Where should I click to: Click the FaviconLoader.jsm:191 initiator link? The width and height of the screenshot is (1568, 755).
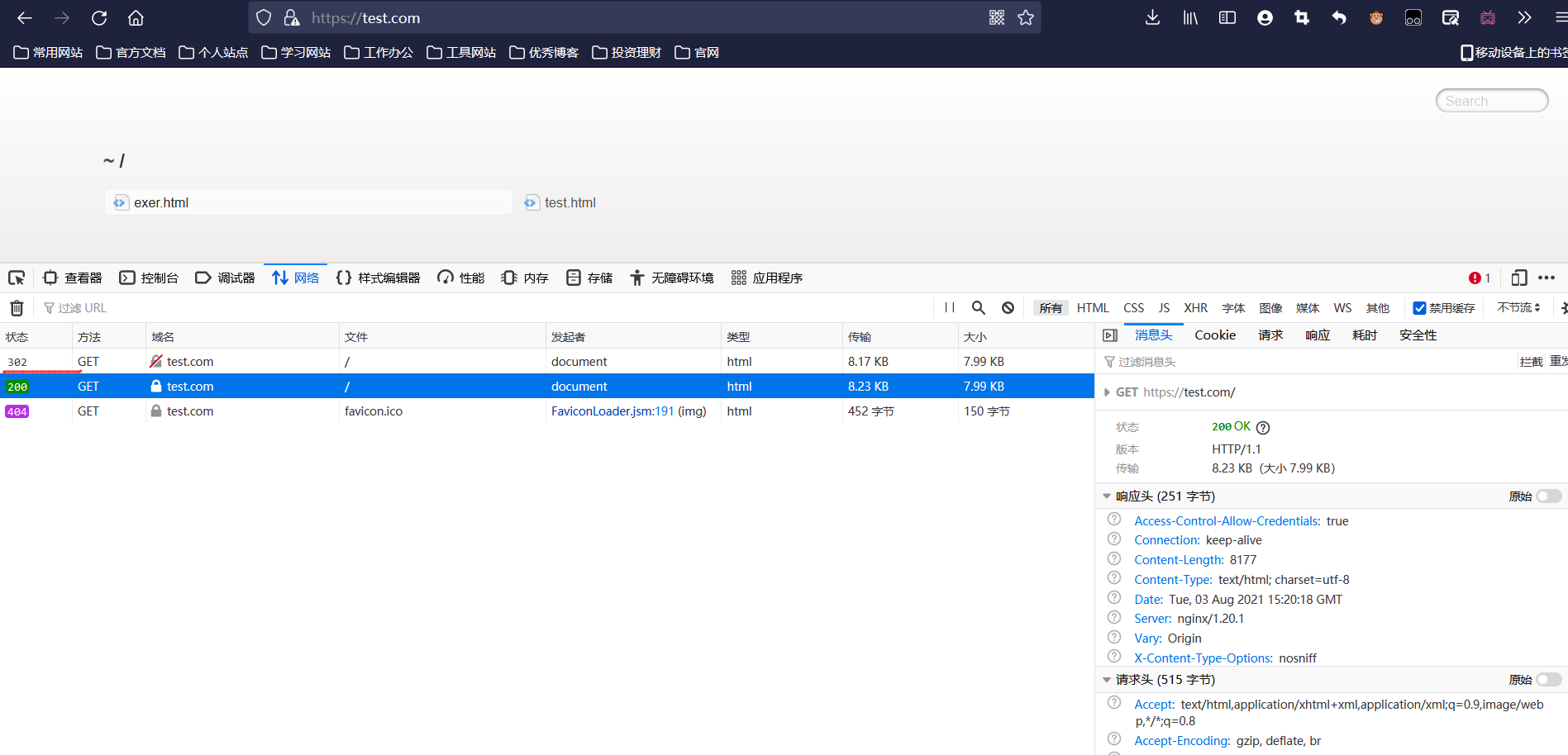(612, 411)
